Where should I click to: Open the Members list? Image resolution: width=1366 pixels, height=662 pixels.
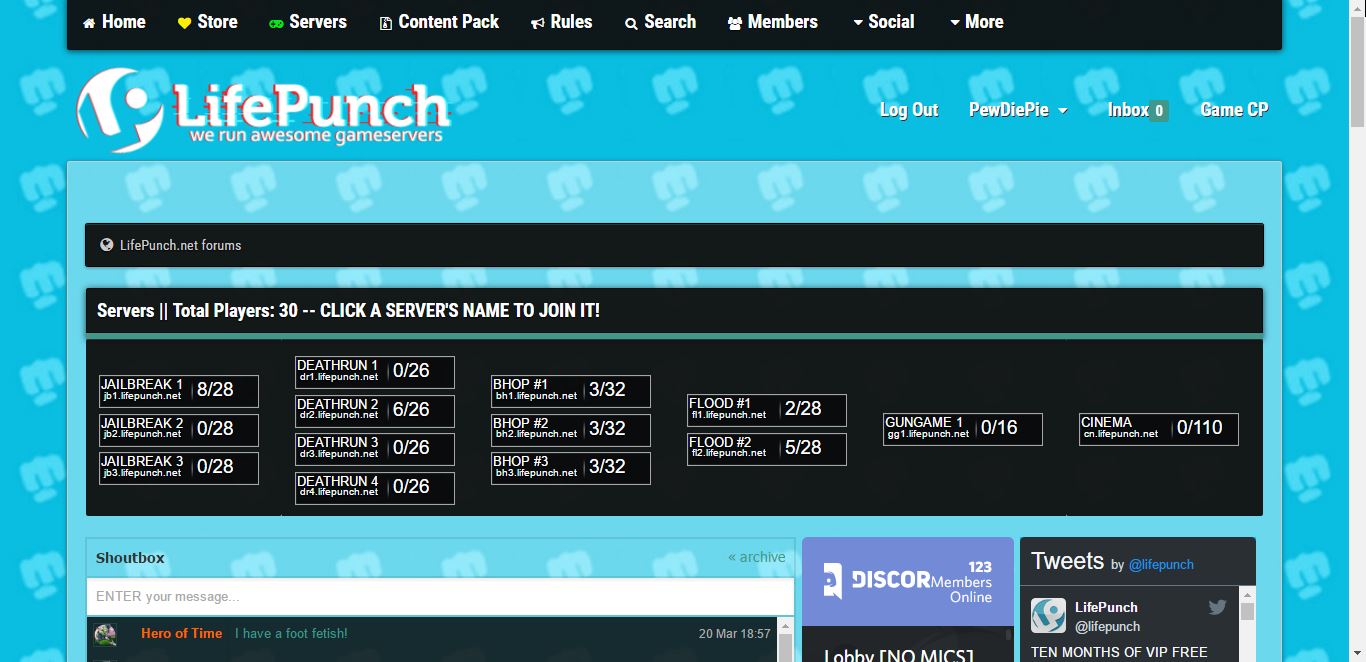click(772, 22)
